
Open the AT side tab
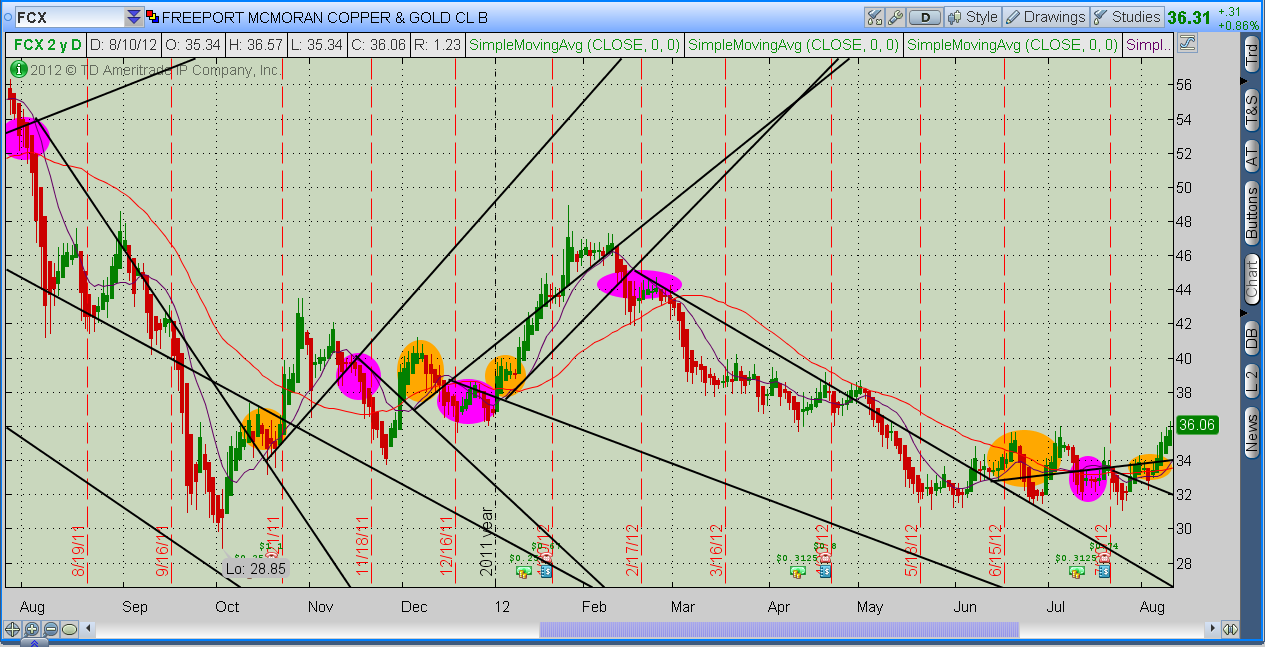(x=1251, y=155)
